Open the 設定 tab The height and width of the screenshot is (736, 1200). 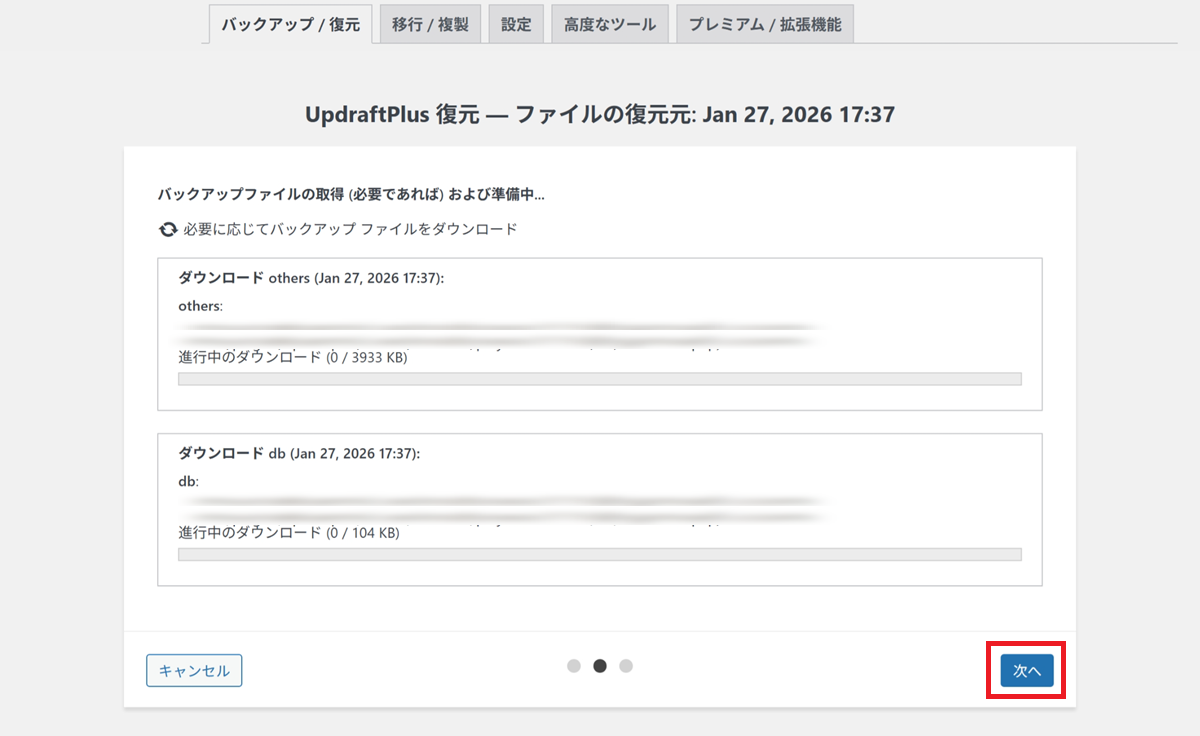tap(516, 25)
